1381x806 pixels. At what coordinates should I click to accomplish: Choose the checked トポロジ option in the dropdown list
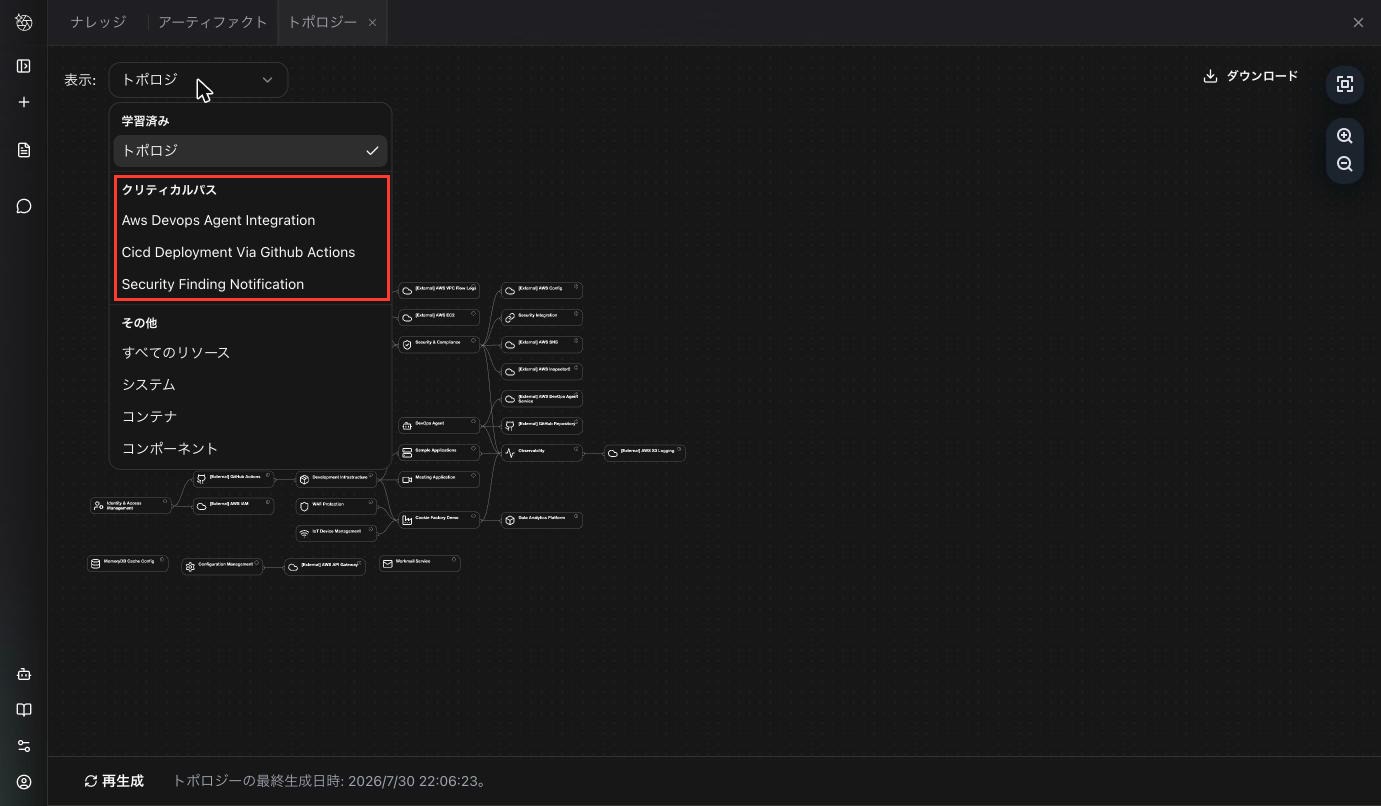tap(250, 151)
